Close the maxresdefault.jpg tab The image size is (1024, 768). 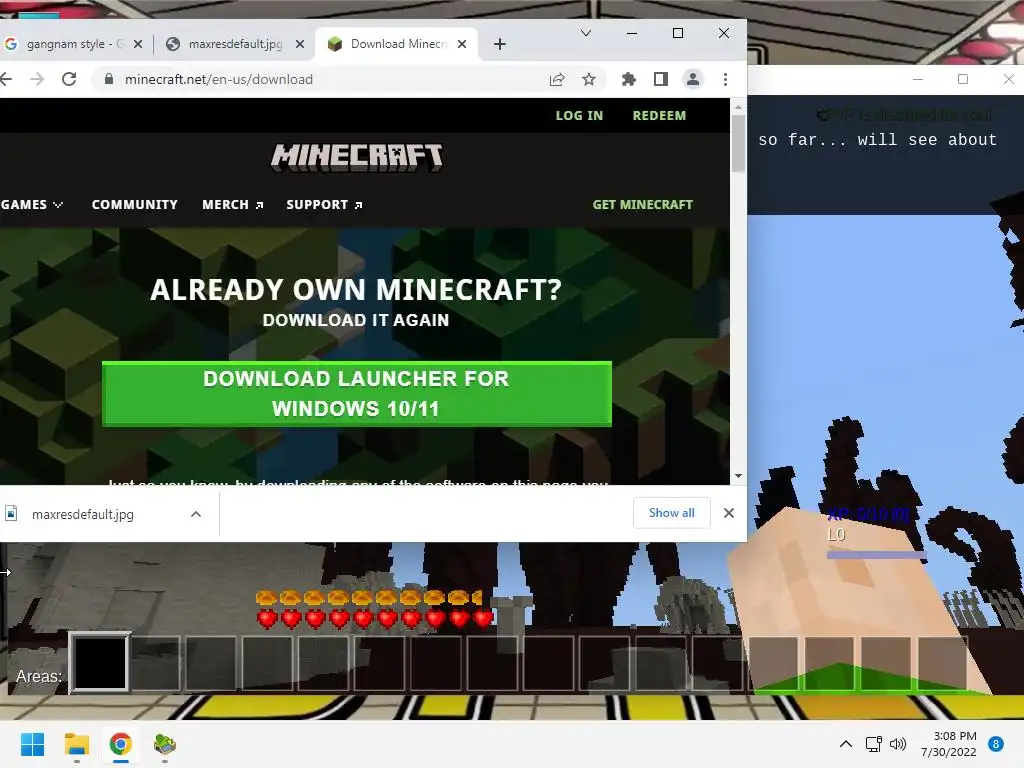point(300,44)
